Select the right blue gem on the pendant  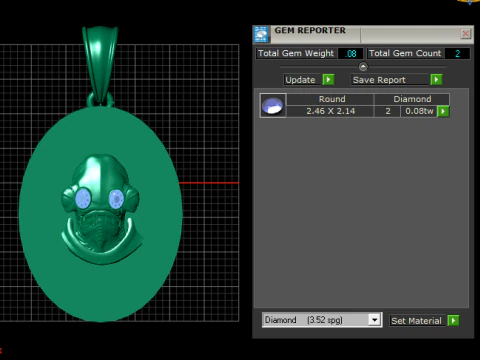116,199
